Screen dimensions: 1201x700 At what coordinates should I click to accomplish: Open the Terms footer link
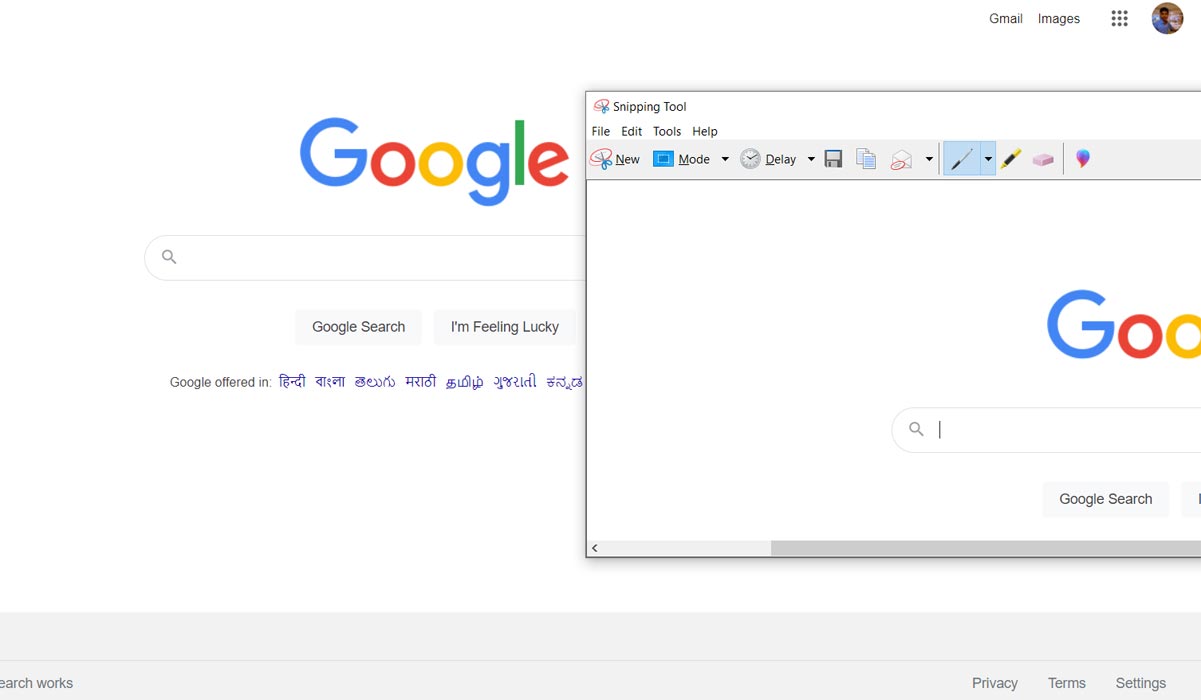coord(1067,683)
